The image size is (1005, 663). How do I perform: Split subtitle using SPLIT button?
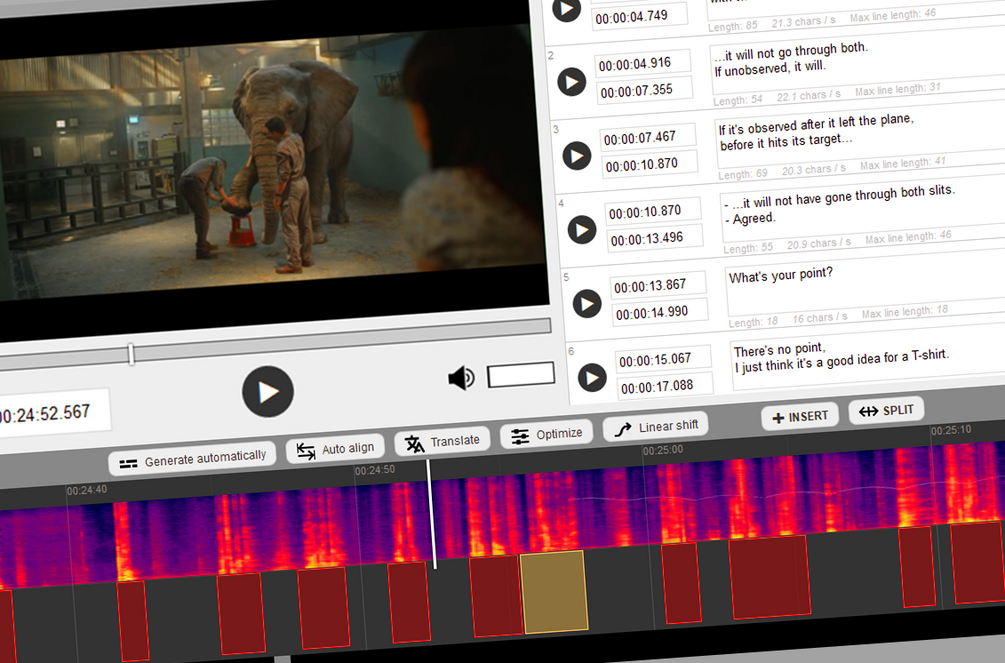pos(886,410)
